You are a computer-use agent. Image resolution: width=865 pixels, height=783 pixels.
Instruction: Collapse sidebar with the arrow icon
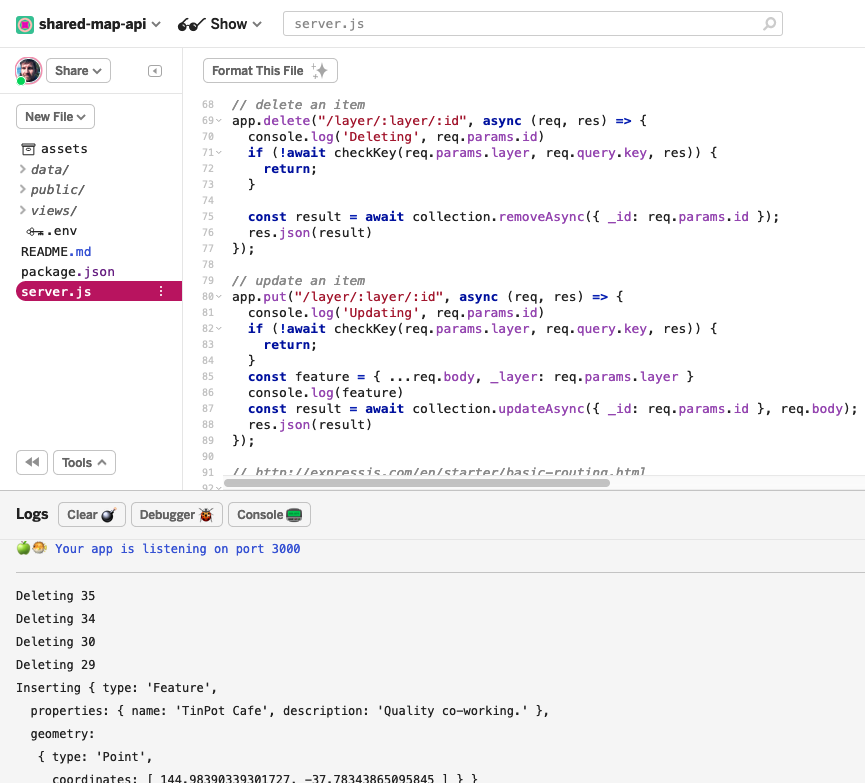[x=155, y=71]
